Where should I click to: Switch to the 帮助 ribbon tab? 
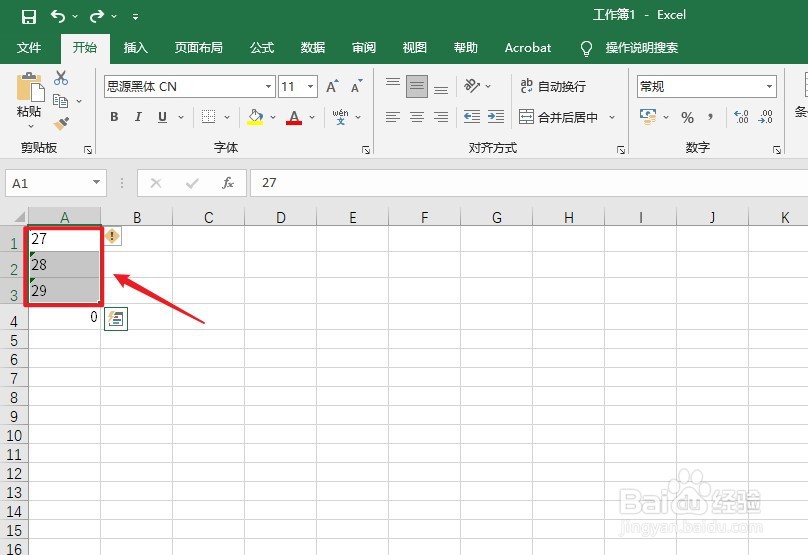(x=465, y=48)
